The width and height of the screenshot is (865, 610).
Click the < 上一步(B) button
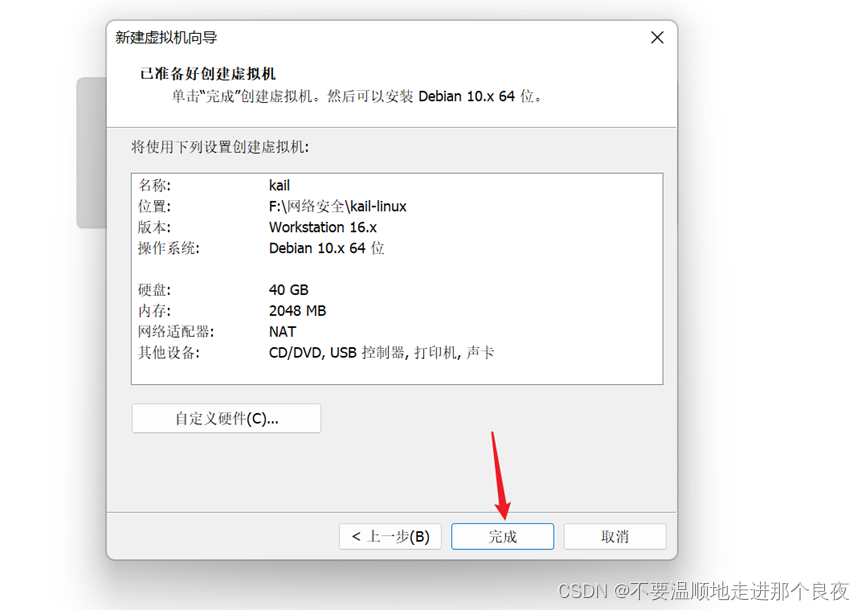(x=390, y=536)
